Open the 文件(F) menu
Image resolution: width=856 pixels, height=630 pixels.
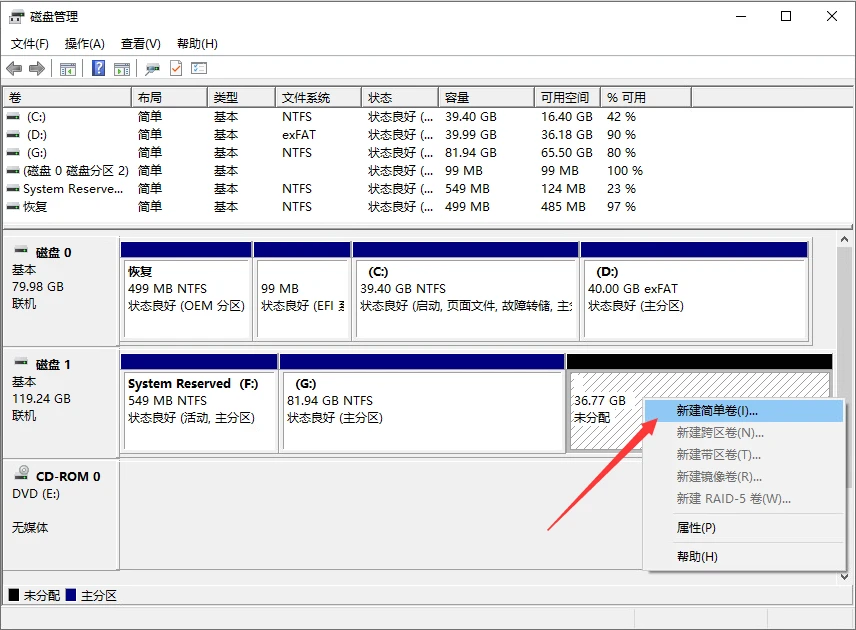pos(29,43)
